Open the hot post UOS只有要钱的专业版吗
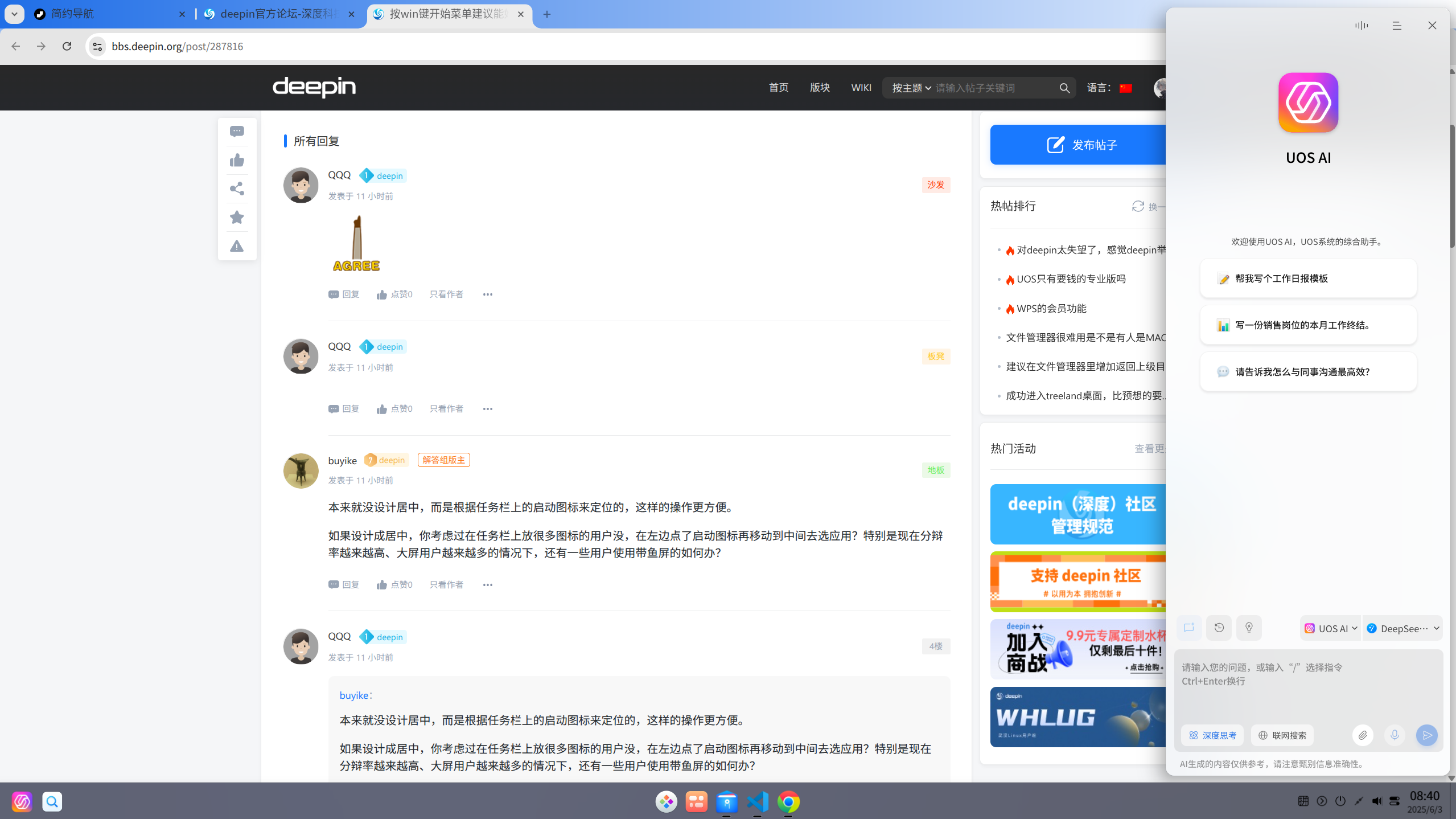The width and height of the screenshot is (1456, 819). point(1071,279)
